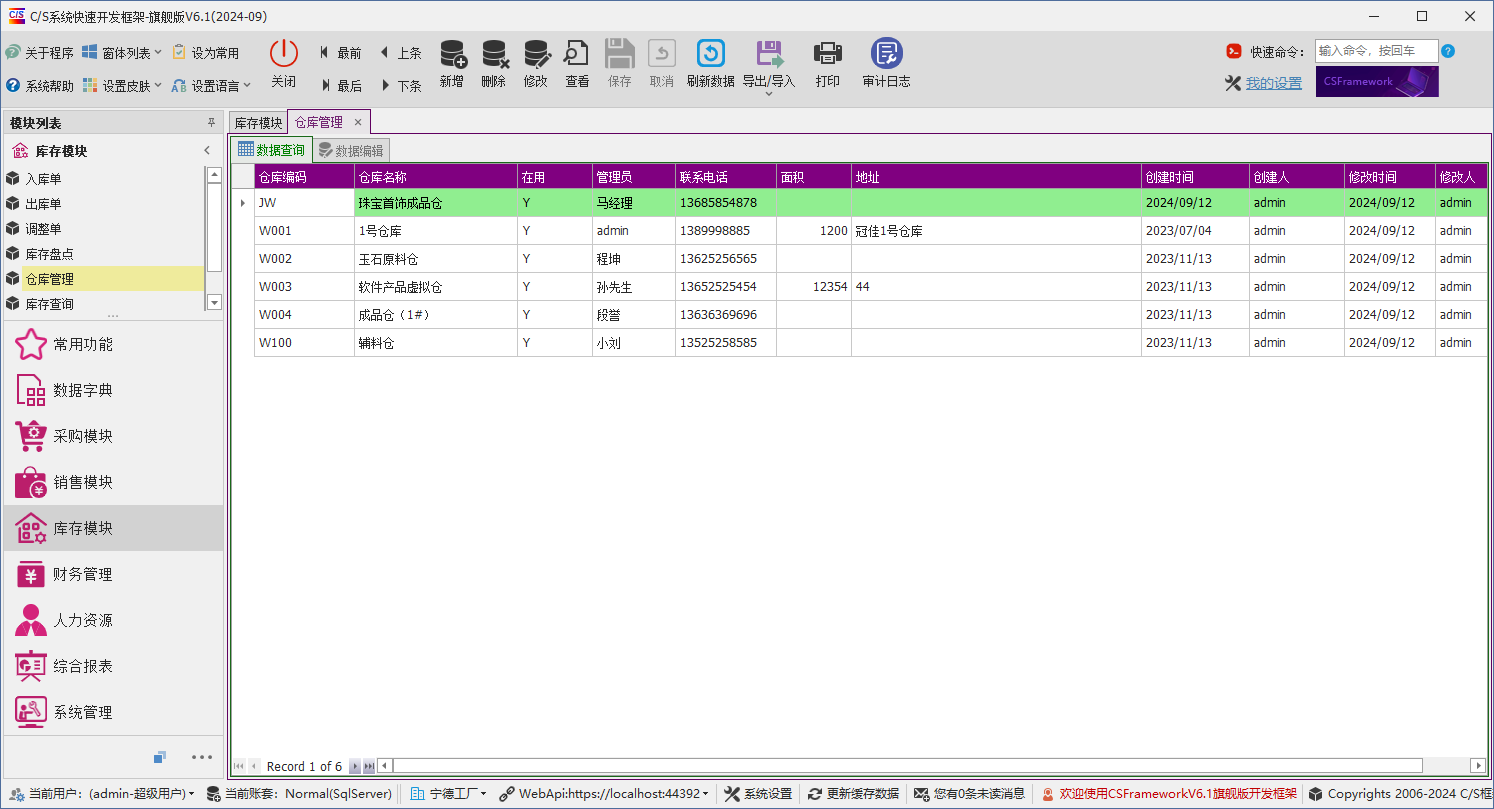Viewport: 1494px width, 809px height.
Task: Open the 审计日志 audit log icon
Action: coord(886,54)
